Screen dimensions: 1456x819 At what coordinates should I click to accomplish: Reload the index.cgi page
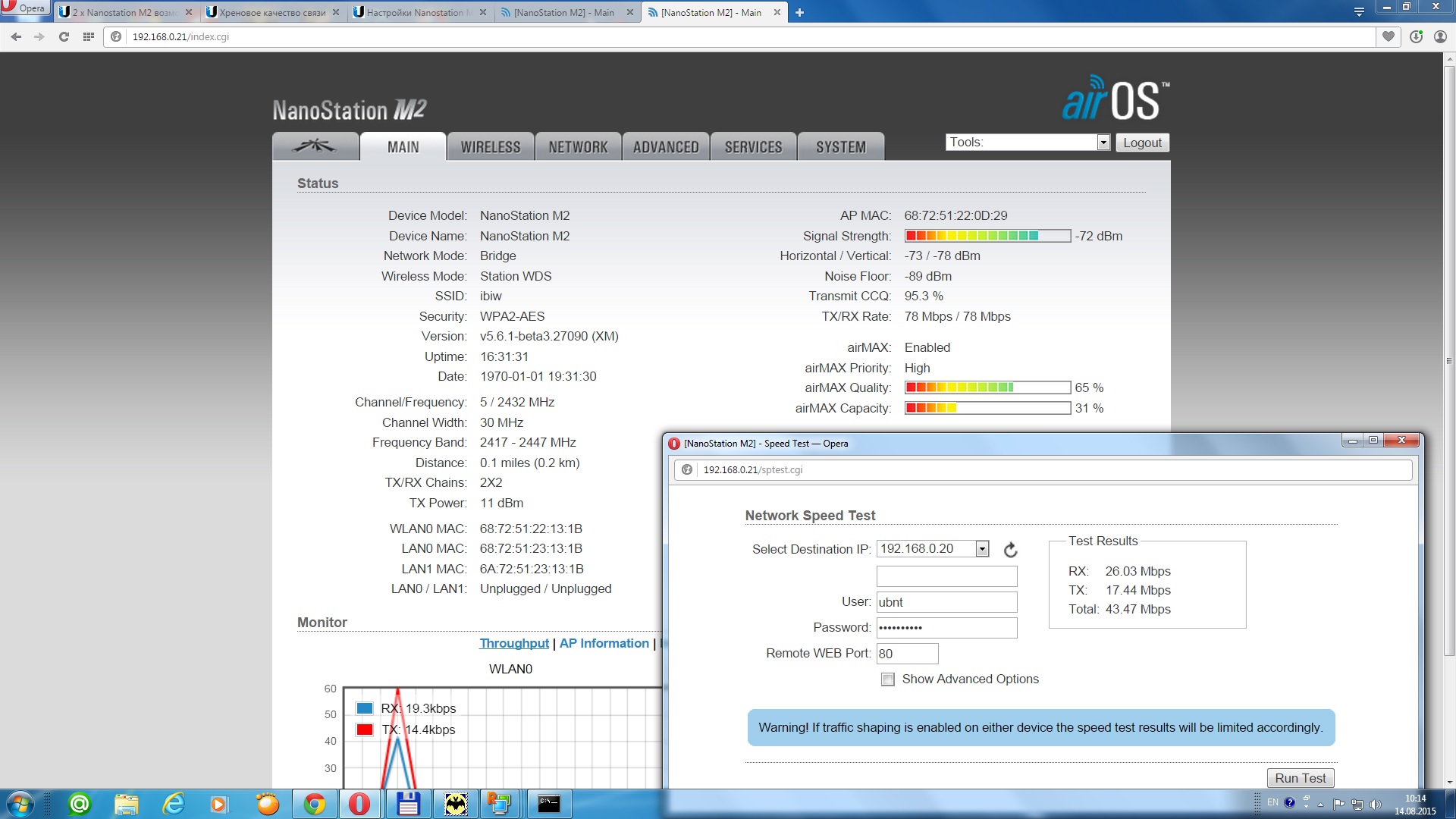coord(64,36)
